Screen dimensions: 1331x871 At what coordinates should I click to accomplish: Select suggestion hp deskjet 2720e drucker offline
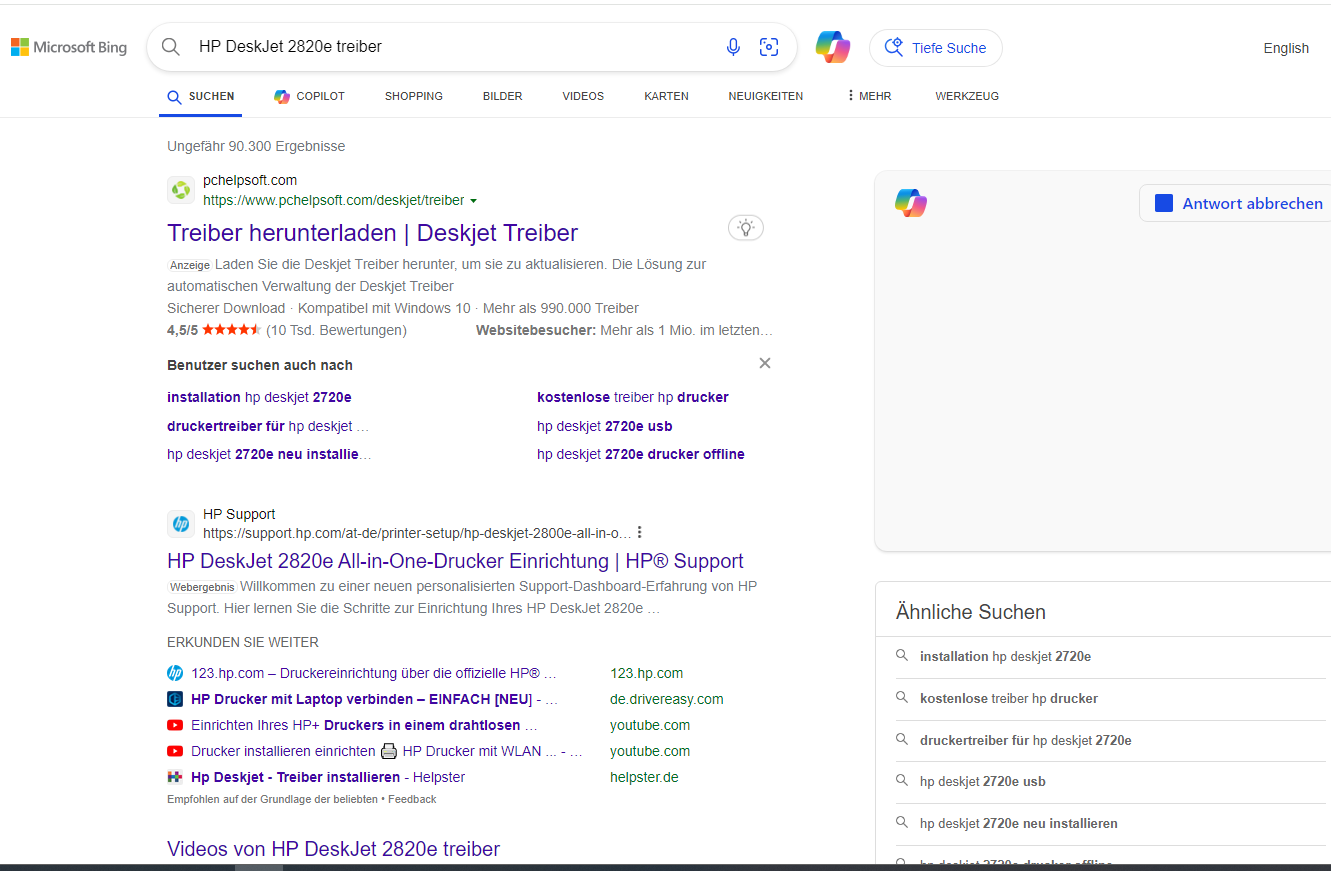[x=641, y=454]
